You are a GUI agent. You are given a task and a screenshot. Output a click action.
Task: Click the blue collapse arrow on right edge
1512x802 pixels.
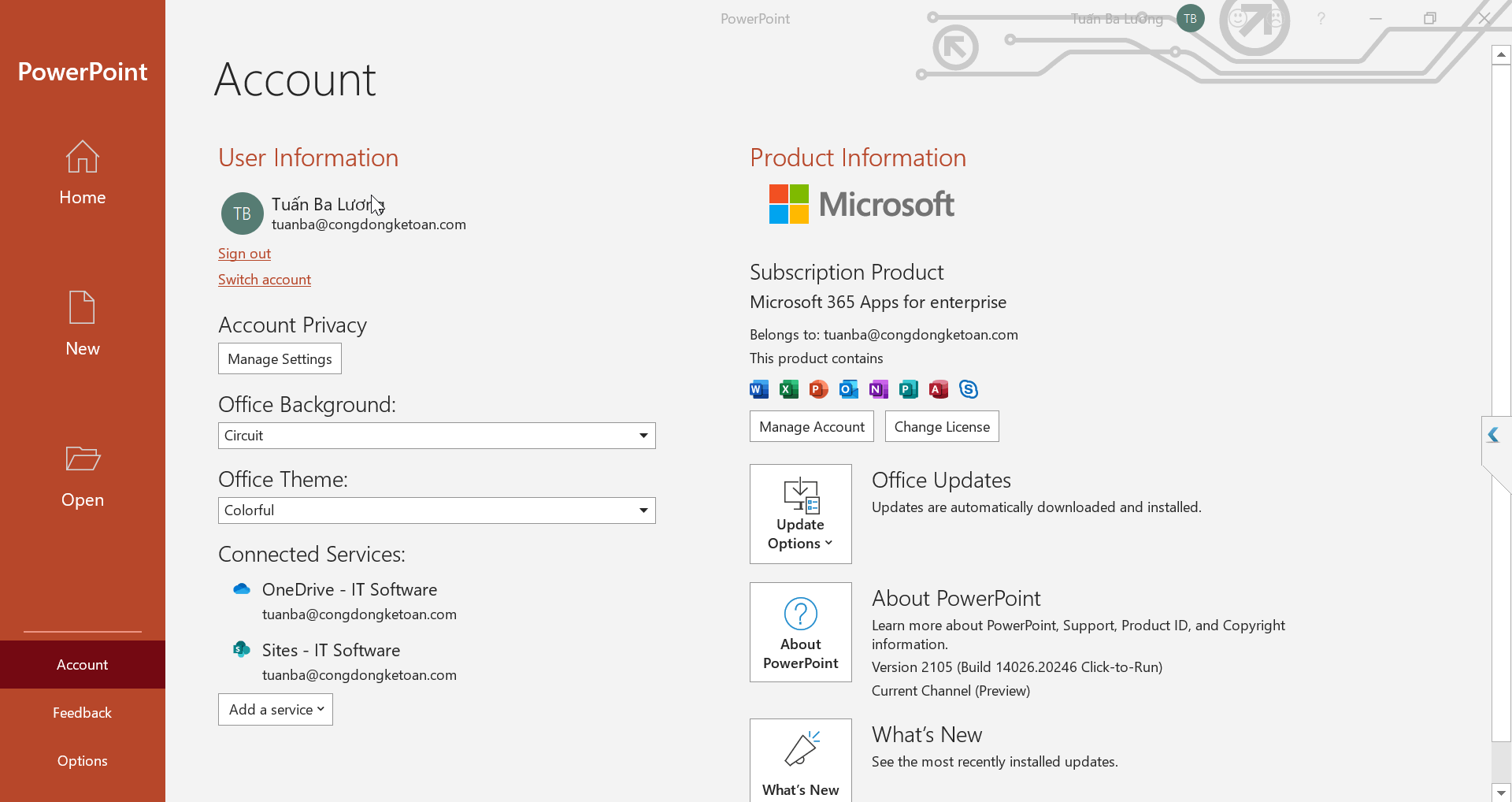[1493, 435]
